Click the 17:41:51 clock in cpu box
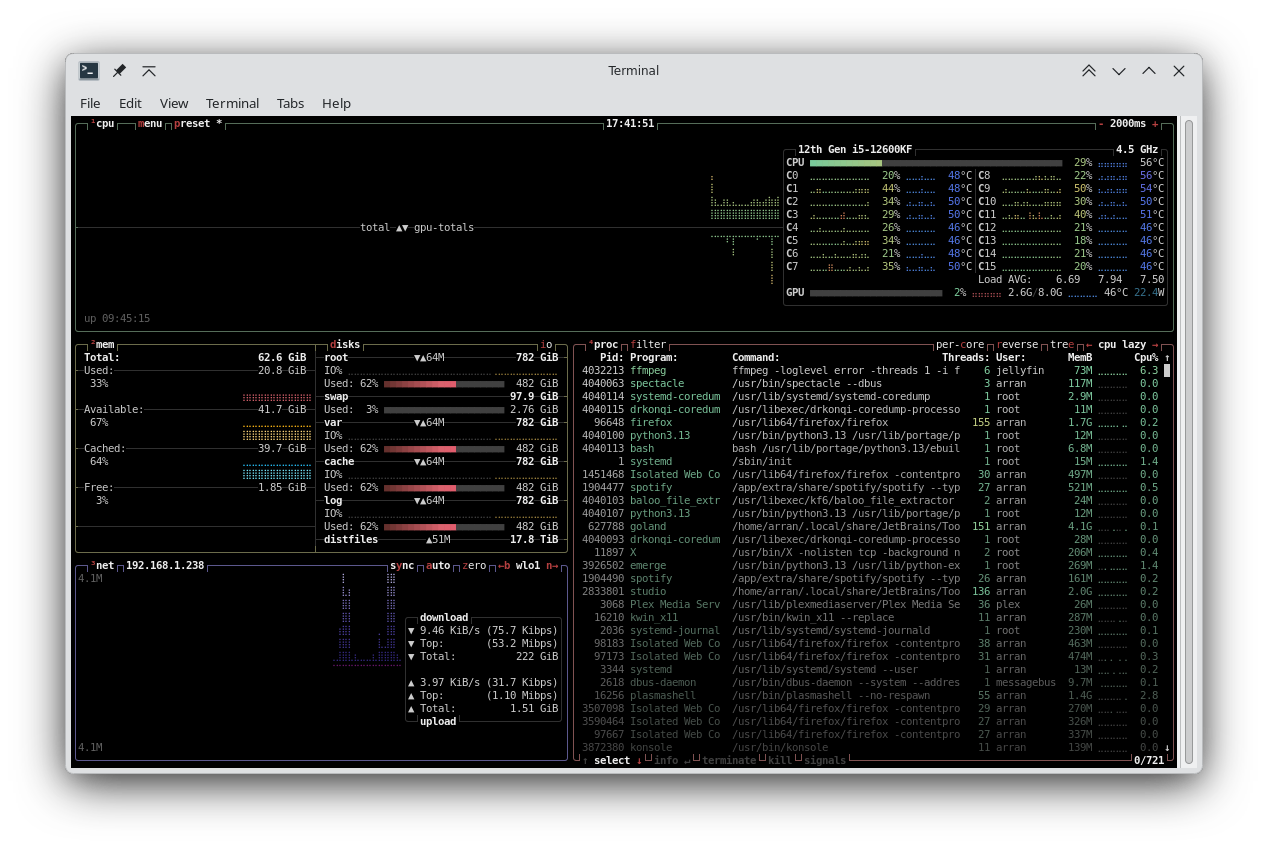Image resolution: width=1268 pixels, height=851 pixels. point(630,124)
